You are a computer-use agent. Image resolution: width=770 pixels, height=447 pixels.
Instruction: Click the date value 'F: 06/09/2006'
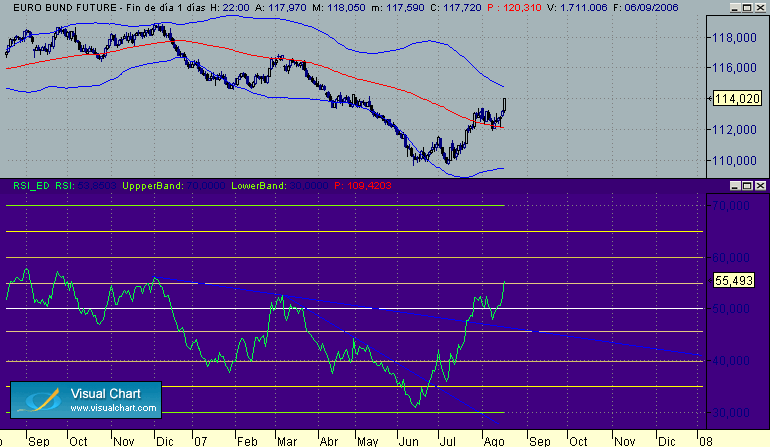(646, 8)
